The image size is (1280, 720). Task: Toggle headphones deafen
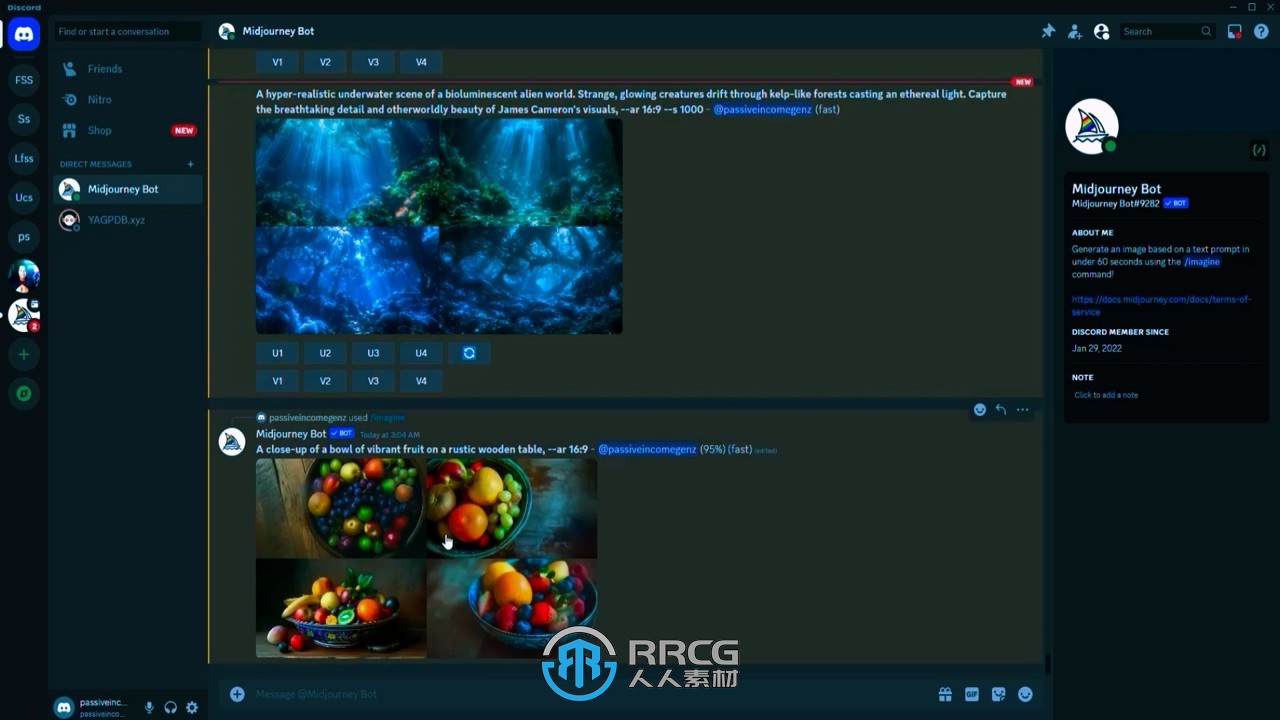pos(171,708)
